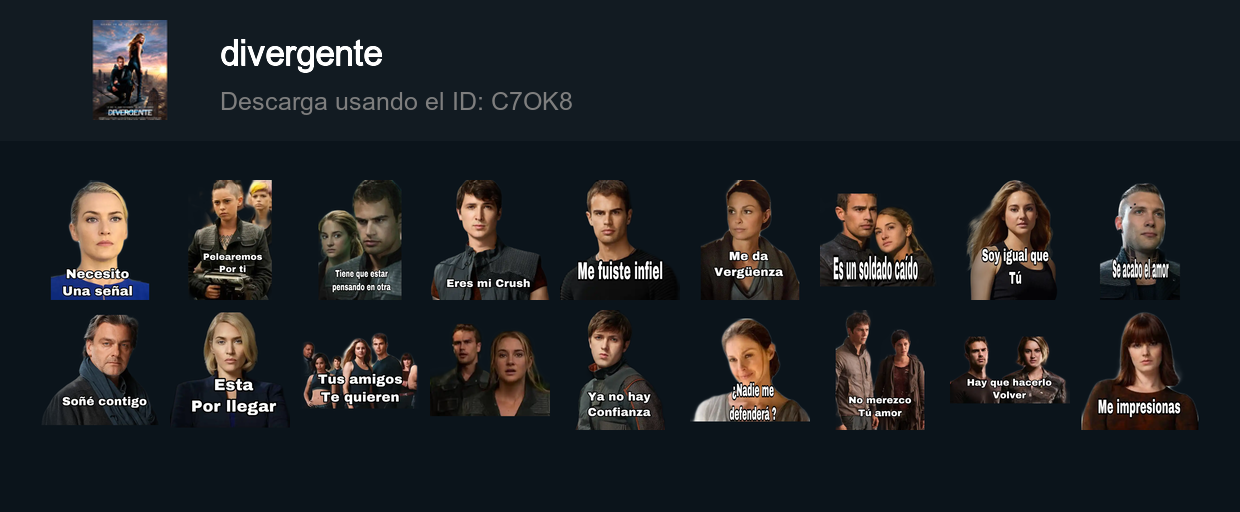The image size is (1240, 512).
Task: Click the 'divergente' pack title
Action: pos(301,54)
